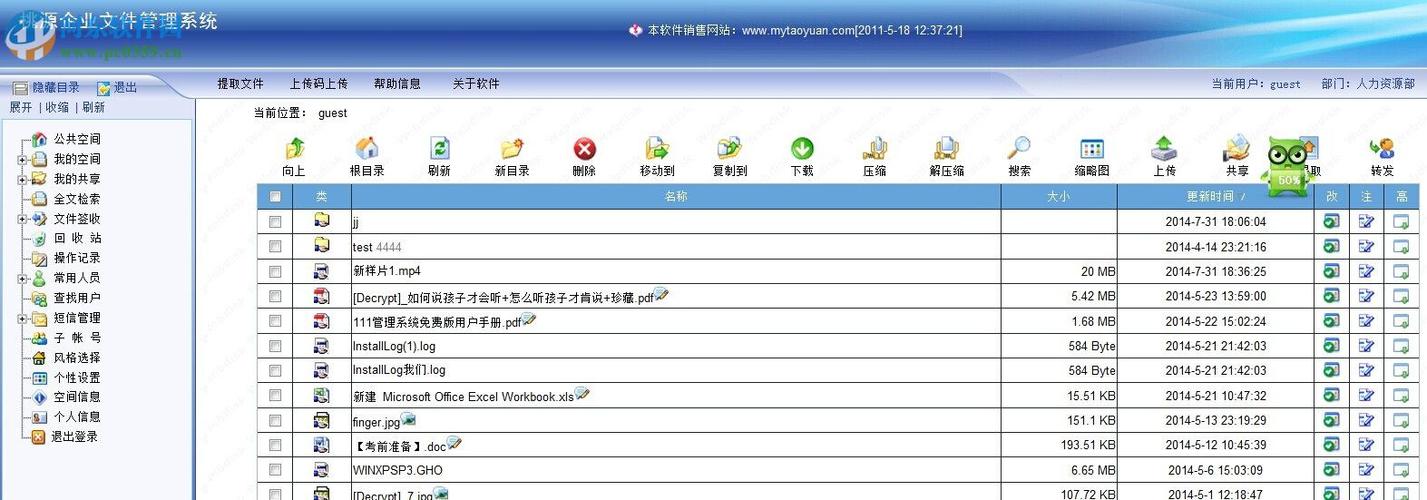
Task: Expand the 短信管理 tree node
Action: point(22,318)
